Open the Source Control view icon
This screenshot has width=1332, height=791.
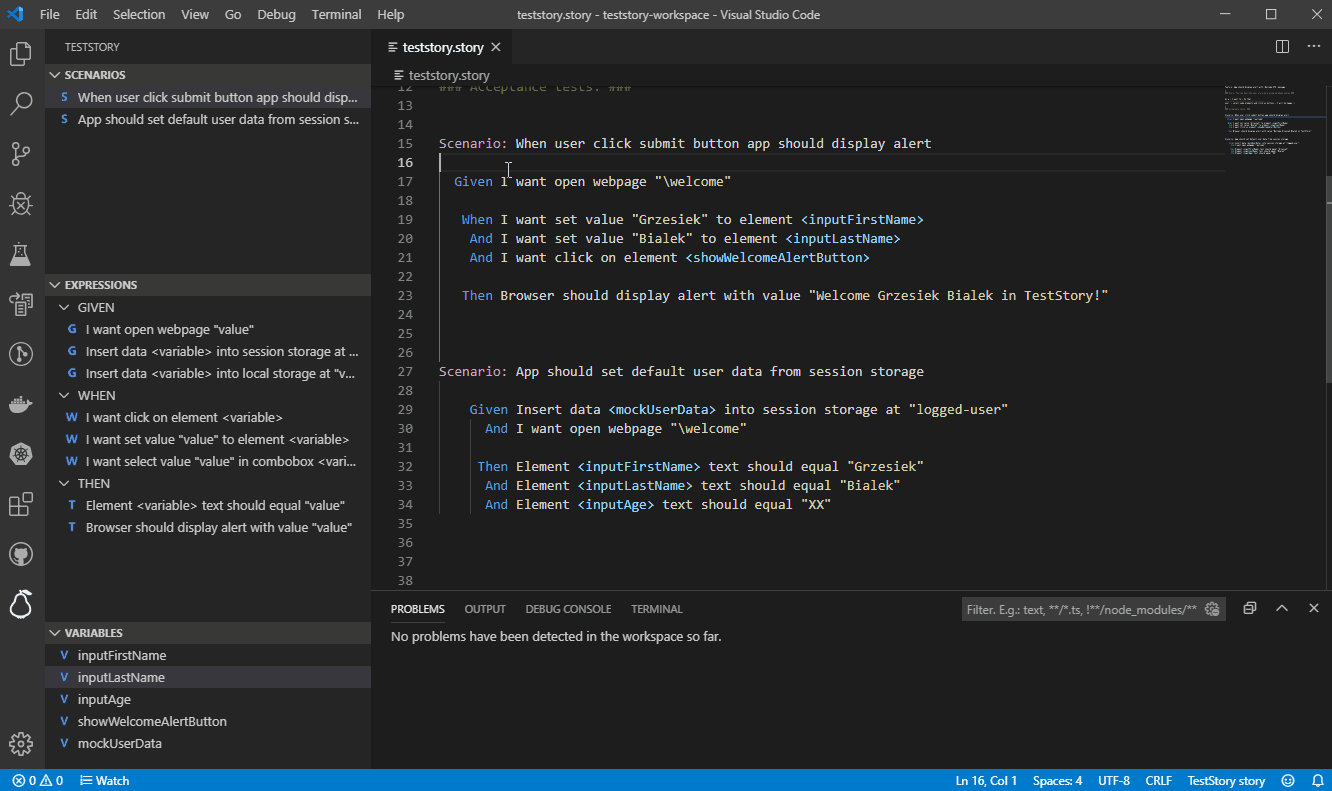(x=20, y=153)
